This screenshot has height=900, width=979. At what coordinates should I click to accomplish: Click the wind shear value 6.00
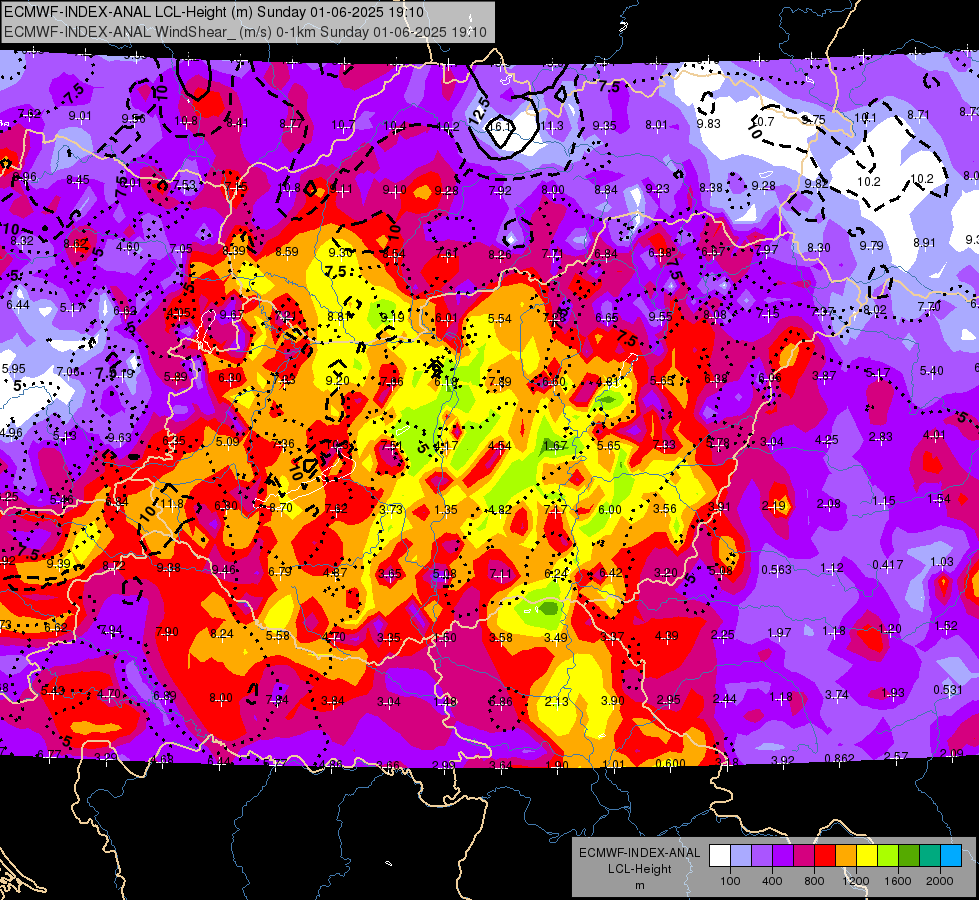coord(609,510)
